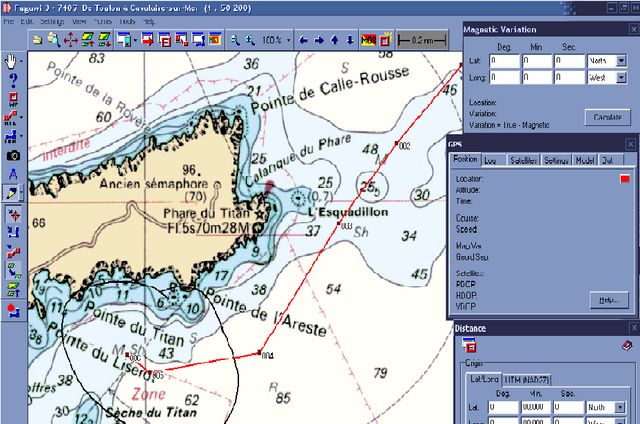
Task: Click the Lat degrees field in Magnetic Variation
Action: point(504,61)
